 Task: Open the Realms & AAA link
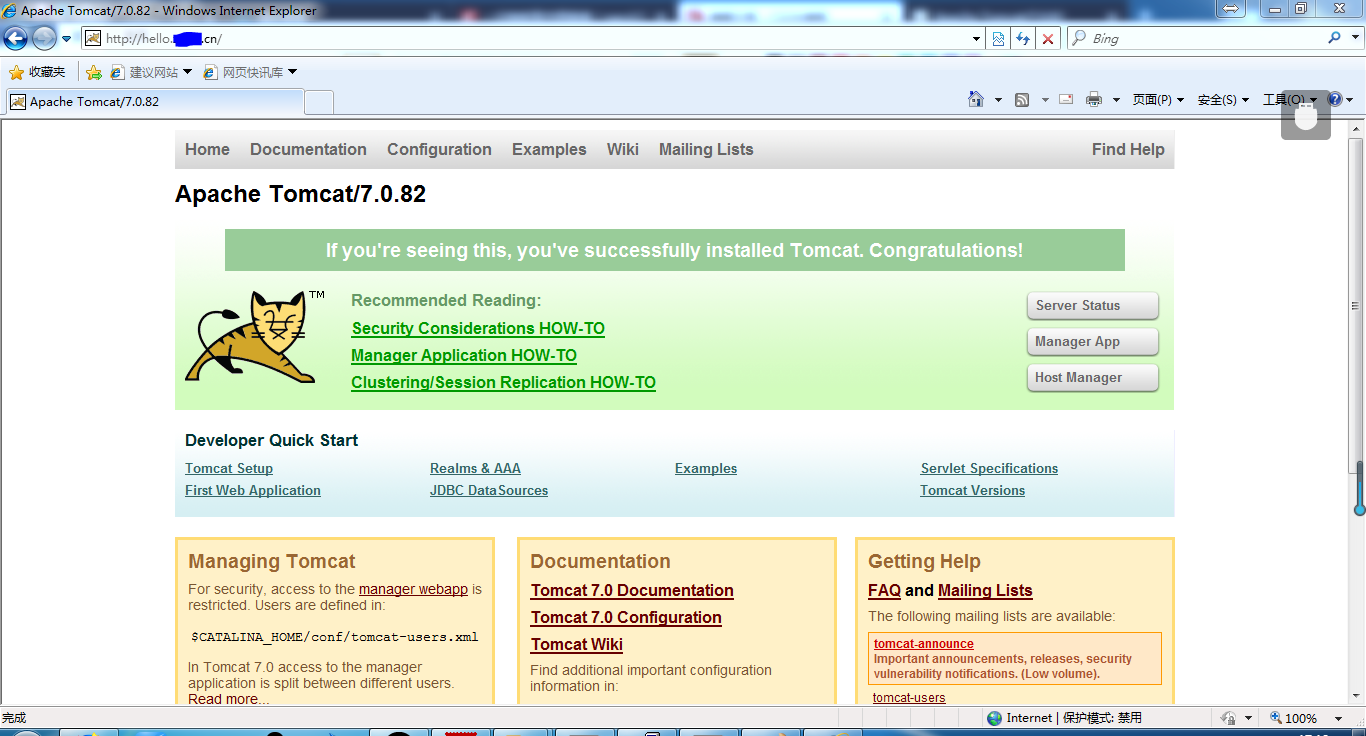pyautogui.click(x=475, y=468)
